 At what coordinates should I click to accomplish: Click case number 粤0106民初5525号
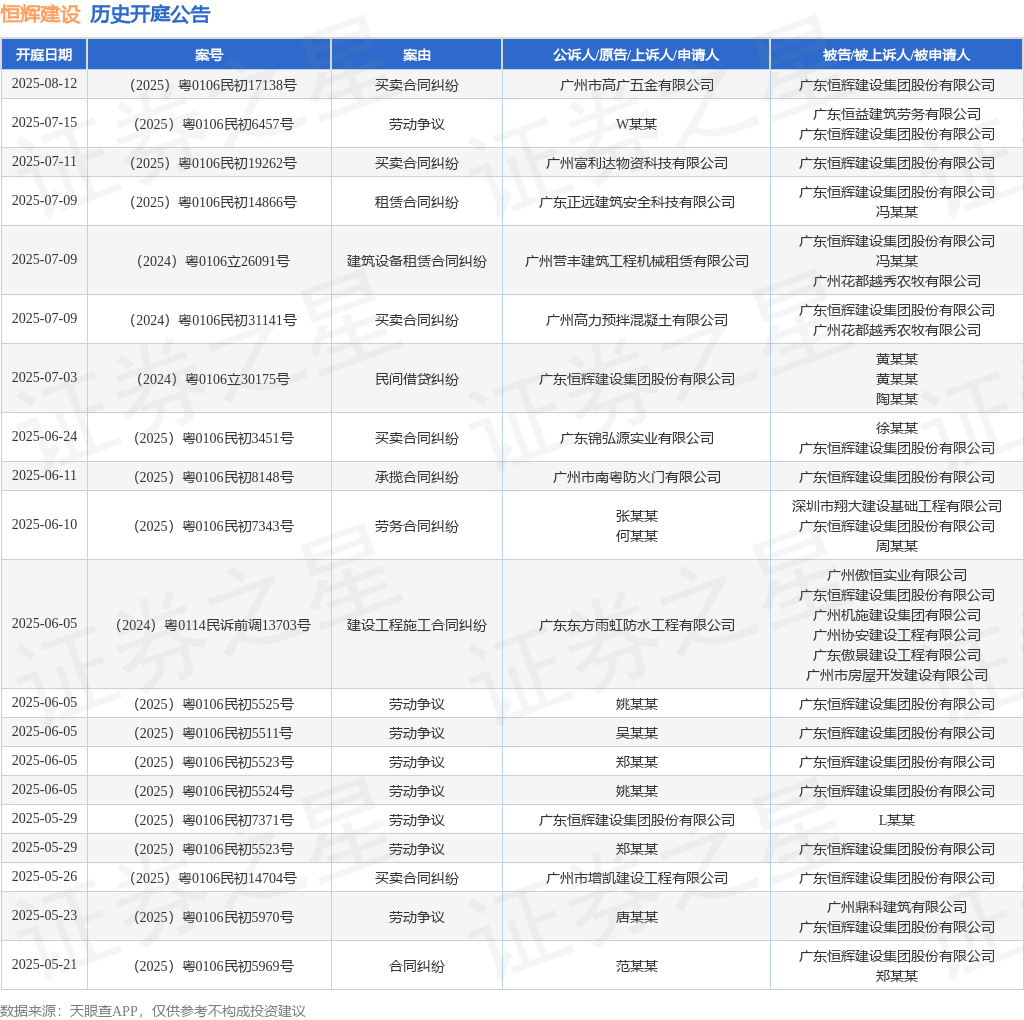213,704
